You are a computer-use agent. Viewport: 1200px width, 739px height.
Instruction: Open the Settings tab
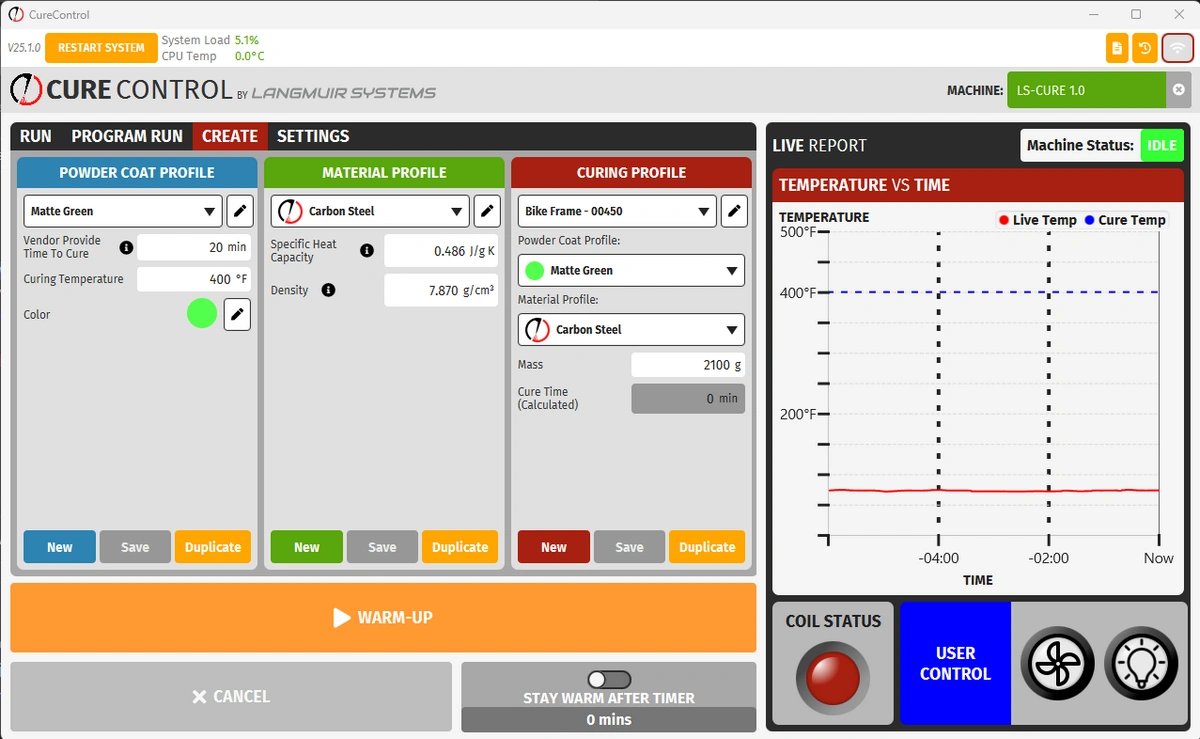tap(313, 136)
